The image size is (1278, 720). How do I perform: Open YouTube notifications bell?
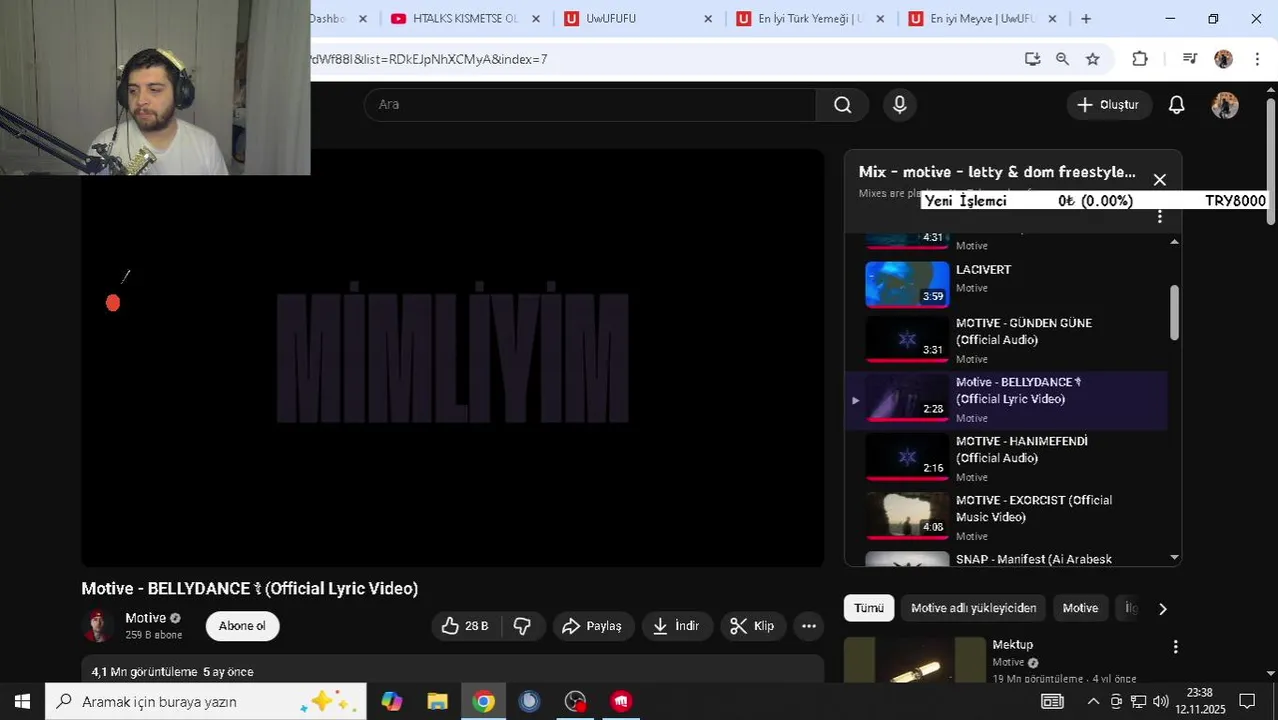click(x=1177, y=105)
